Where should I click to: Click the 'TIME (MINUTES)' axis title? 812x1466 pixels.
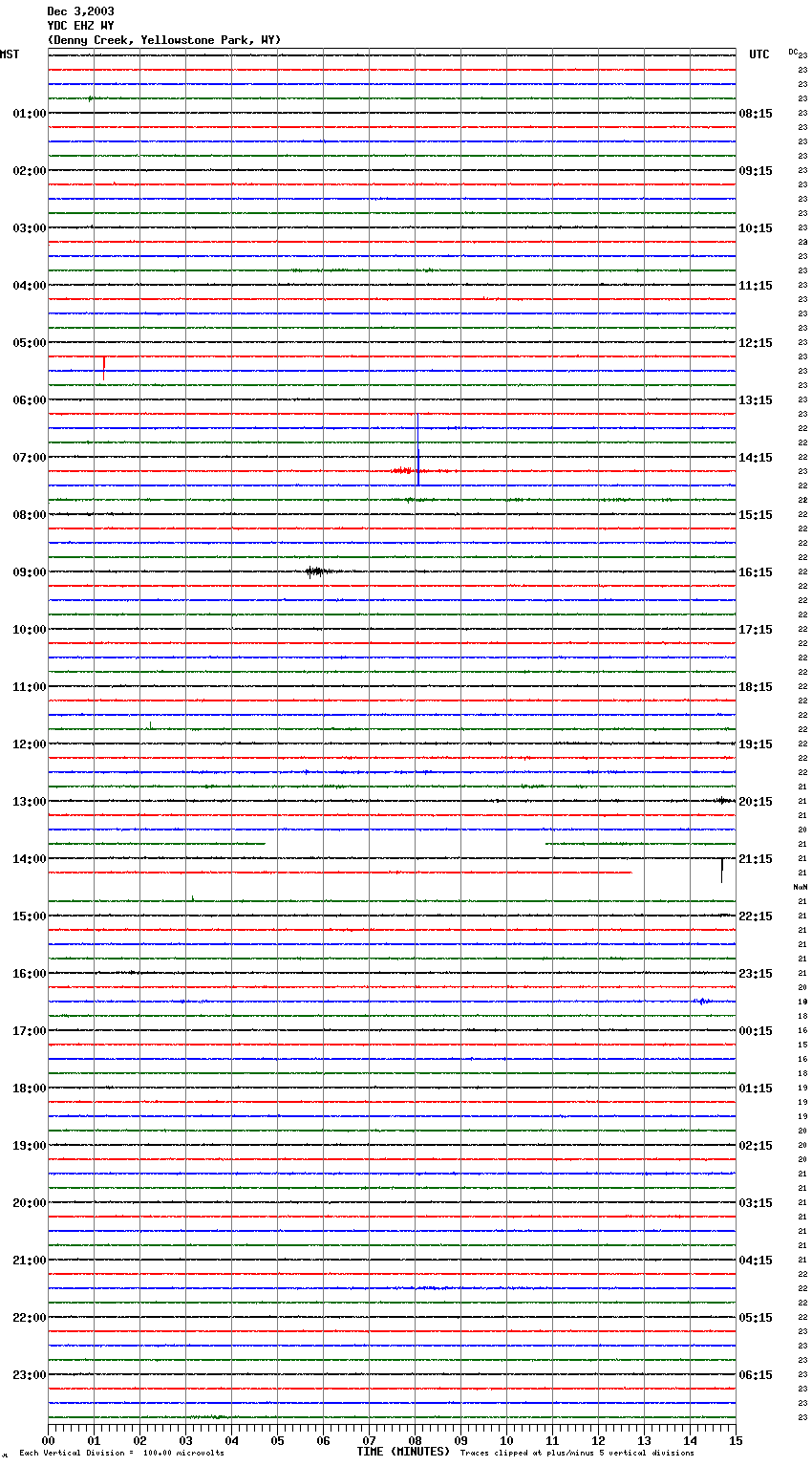[403, 1452]
